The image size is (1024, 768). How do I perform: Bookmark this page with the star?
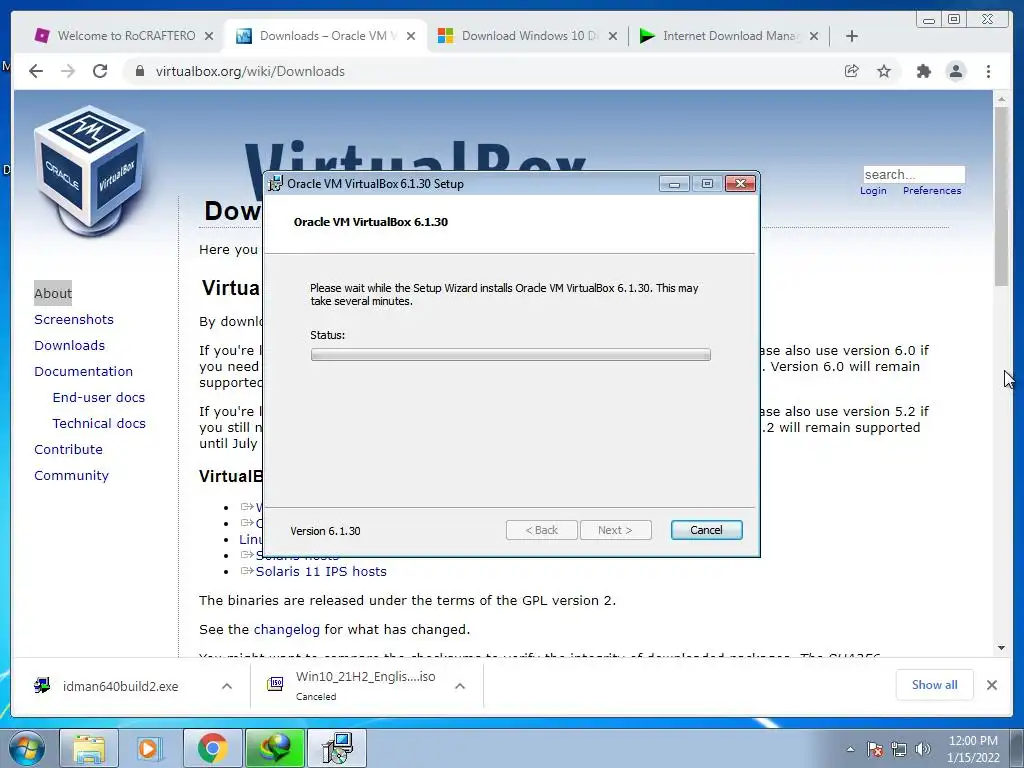click(x=884, y=71)
